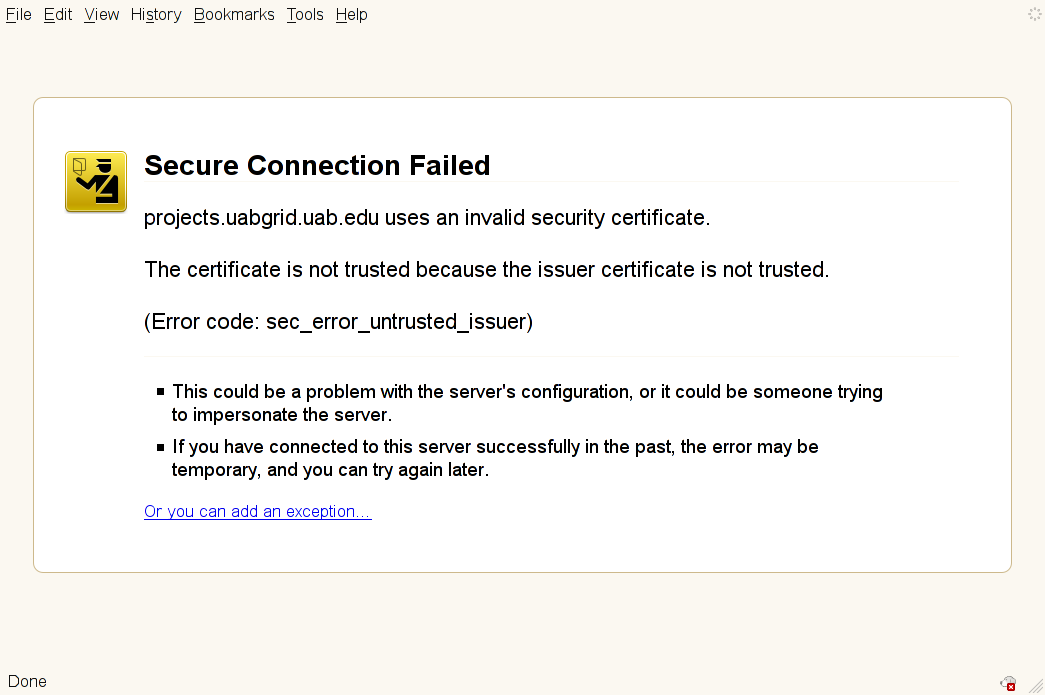The width and height of the screenshot is (1045, 695).
Task: Open the Bookmarks menu
Action: [x=234, y=15]
